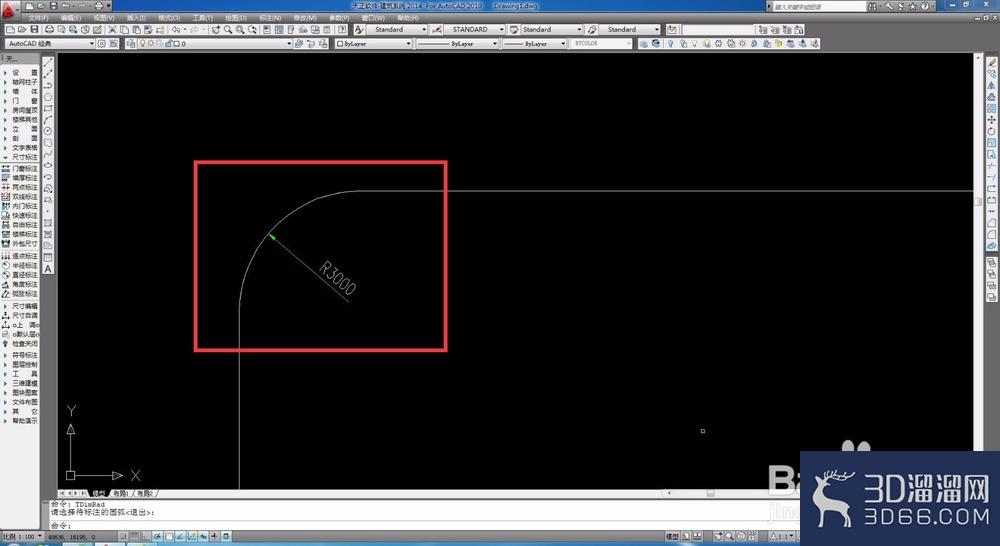1000x546 pixels.
Task: Open the 格式(O) menu
Action: click(x=169, y=18)
